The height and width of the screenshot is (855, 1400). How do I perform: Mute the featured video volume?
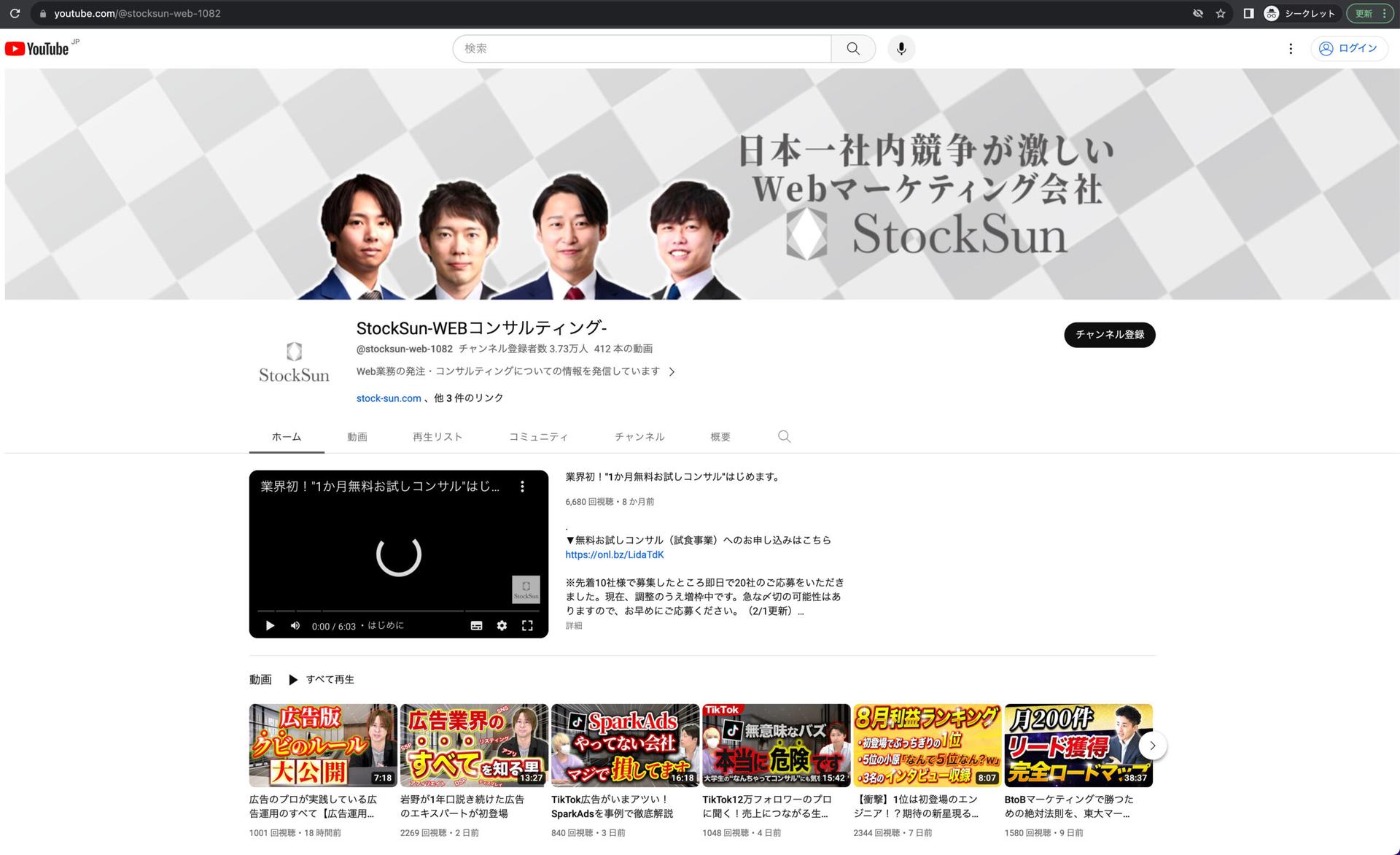pos(295,626)
